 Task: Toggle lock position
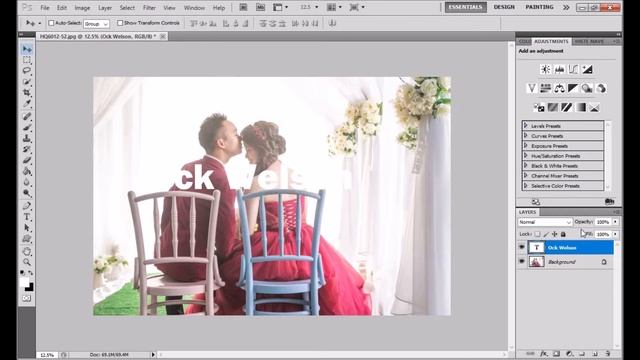tap(555, 234)
